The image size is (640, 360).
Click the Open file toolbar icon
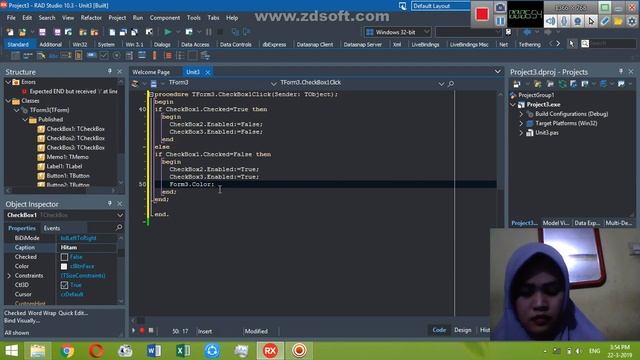(x=22, y=32)
